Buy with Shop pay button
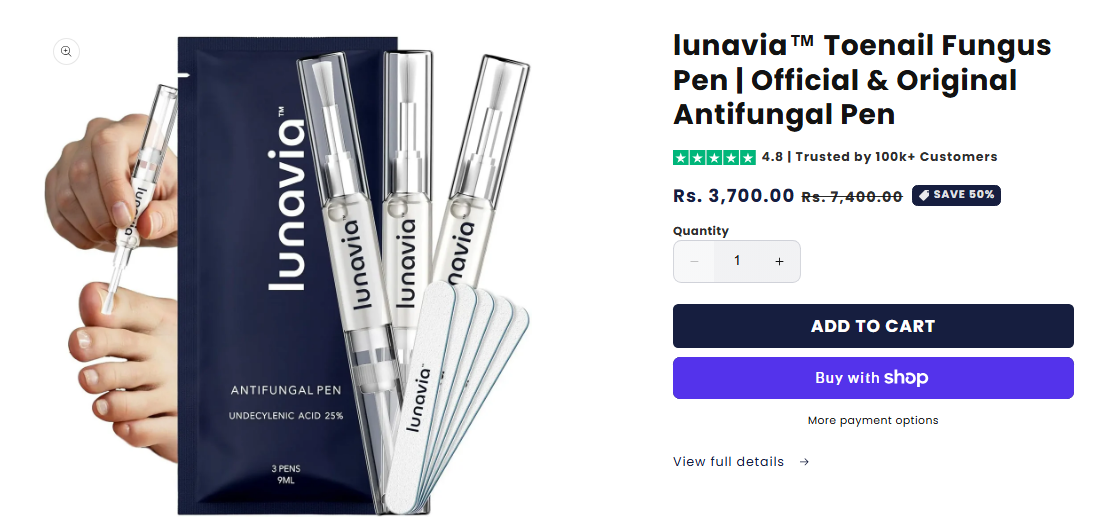Viewport: 1105px width, 520px height. 873,378
